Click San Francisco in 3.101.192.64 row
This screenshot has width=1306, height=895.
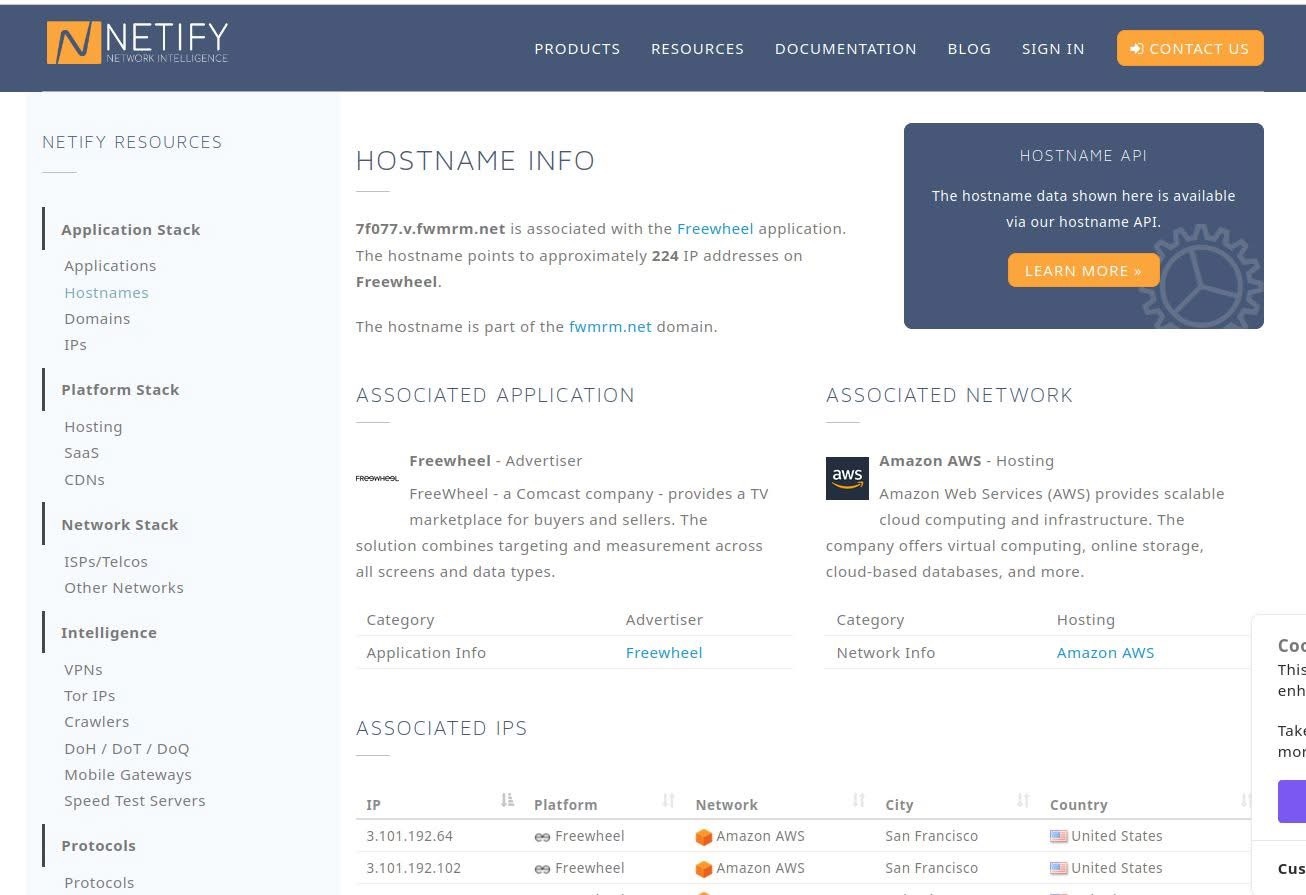click(931, 836)
